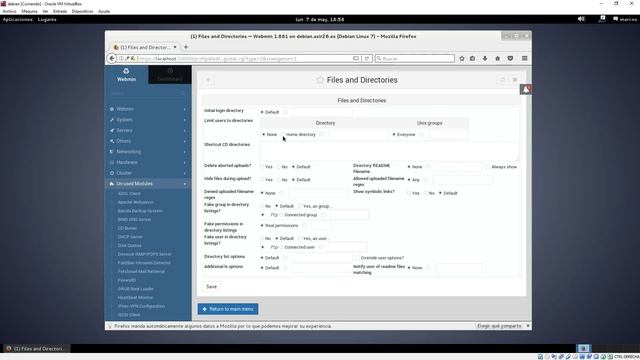The width and height of the screenshot is (640, 360).
Task: Click the Firefox home icon
Action: pyautogui.click(x=498, y=58)
